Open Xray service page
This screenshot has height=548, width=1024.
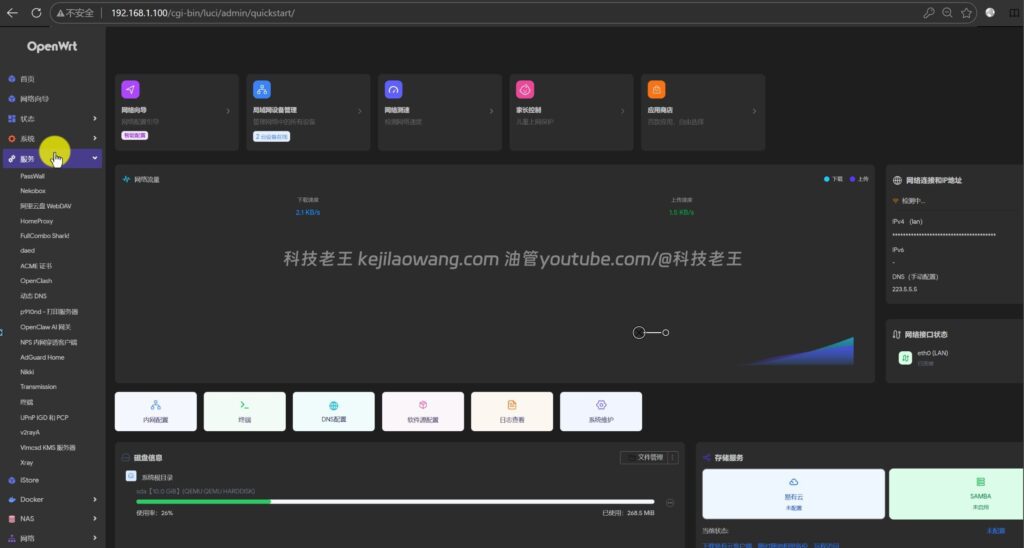click(x=26, y=462)
